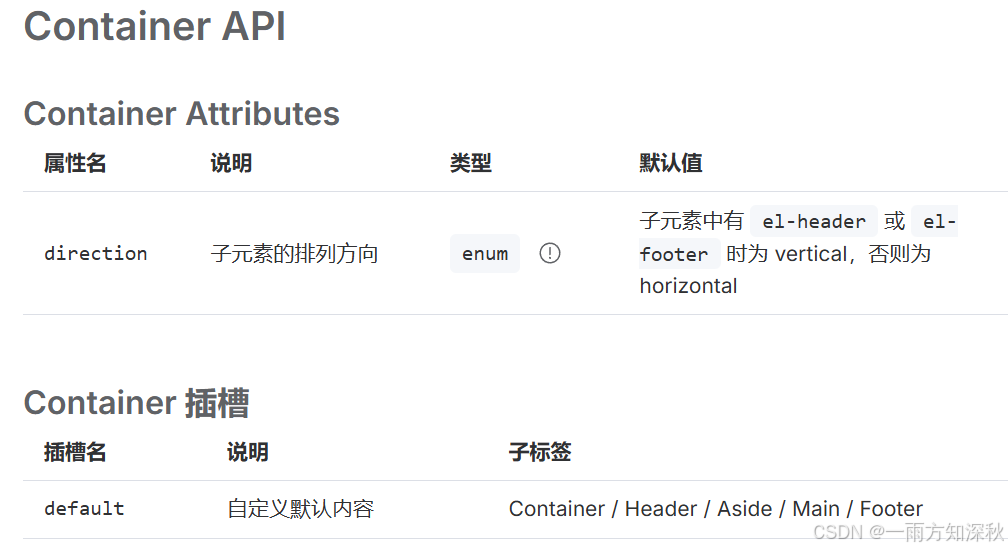Click the Container 插槽 heading
This screenshot has height=550, width=1008.
(136, 403)
